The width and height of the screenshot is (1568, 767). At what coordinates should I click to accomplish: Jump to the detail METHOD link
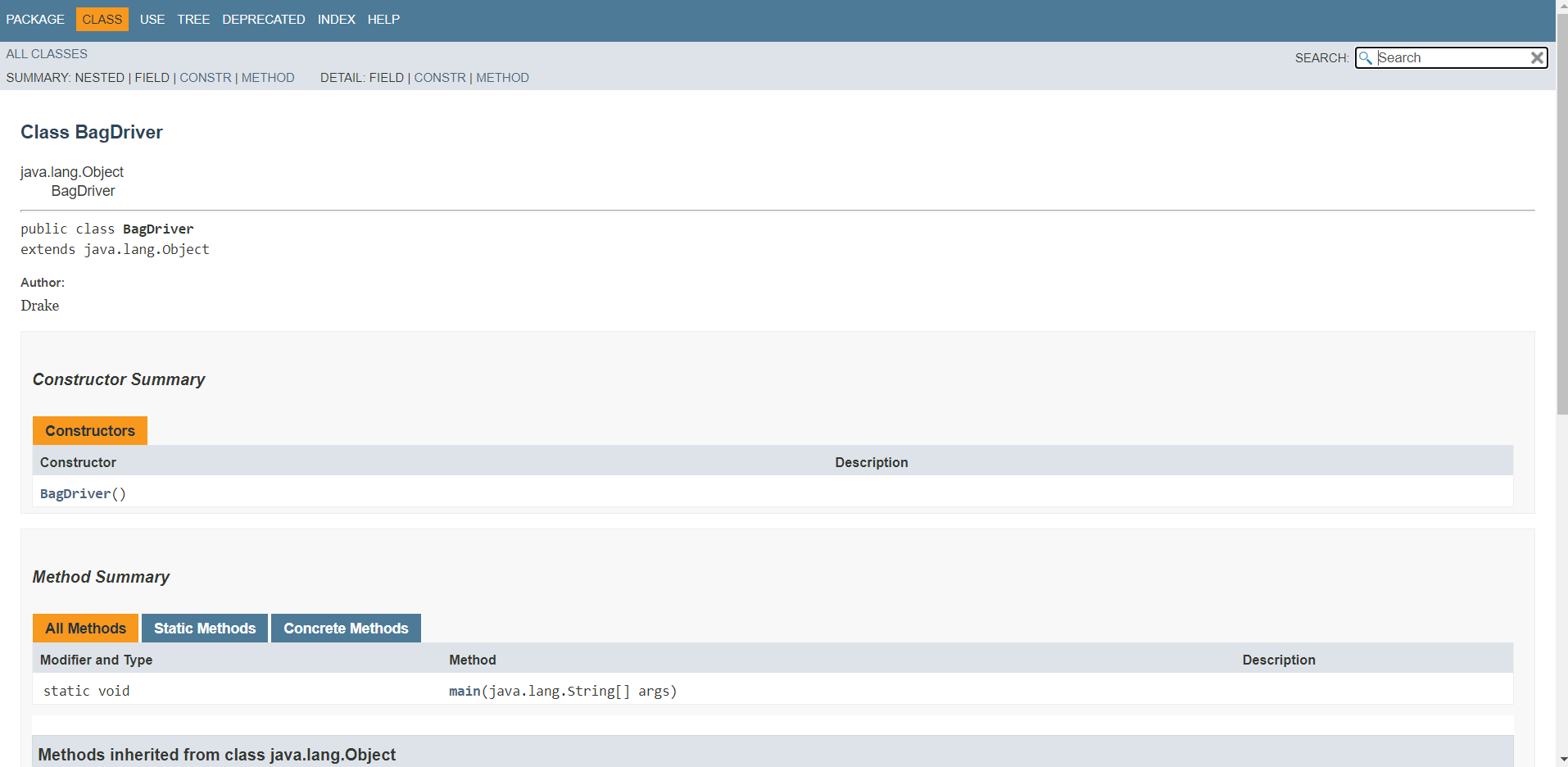pos(503,78)
